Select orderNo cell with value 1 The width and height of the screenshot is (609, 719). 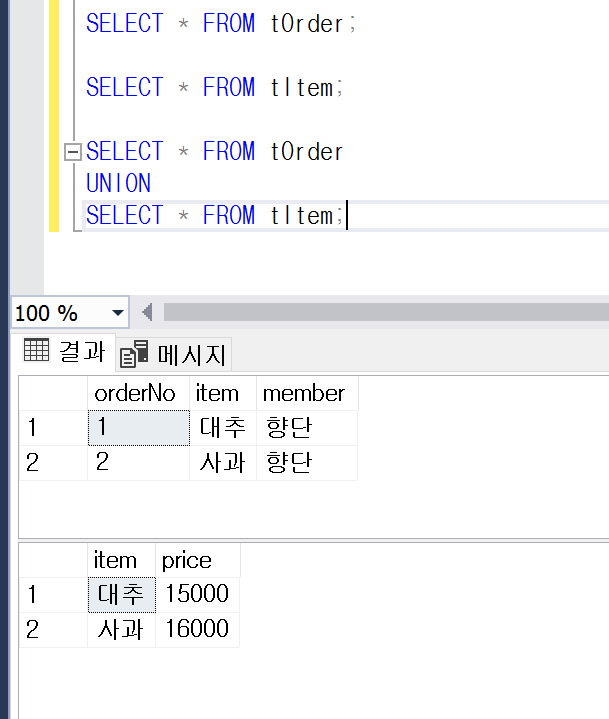point(138,428)
